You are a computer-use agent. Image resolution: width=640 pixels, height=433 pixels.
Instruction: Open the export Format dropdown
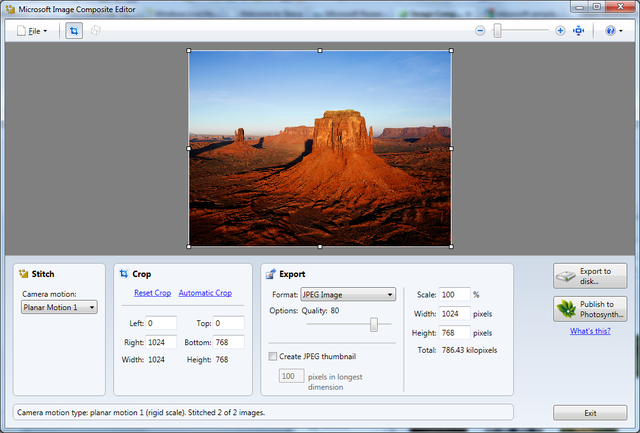coord(348,294)
